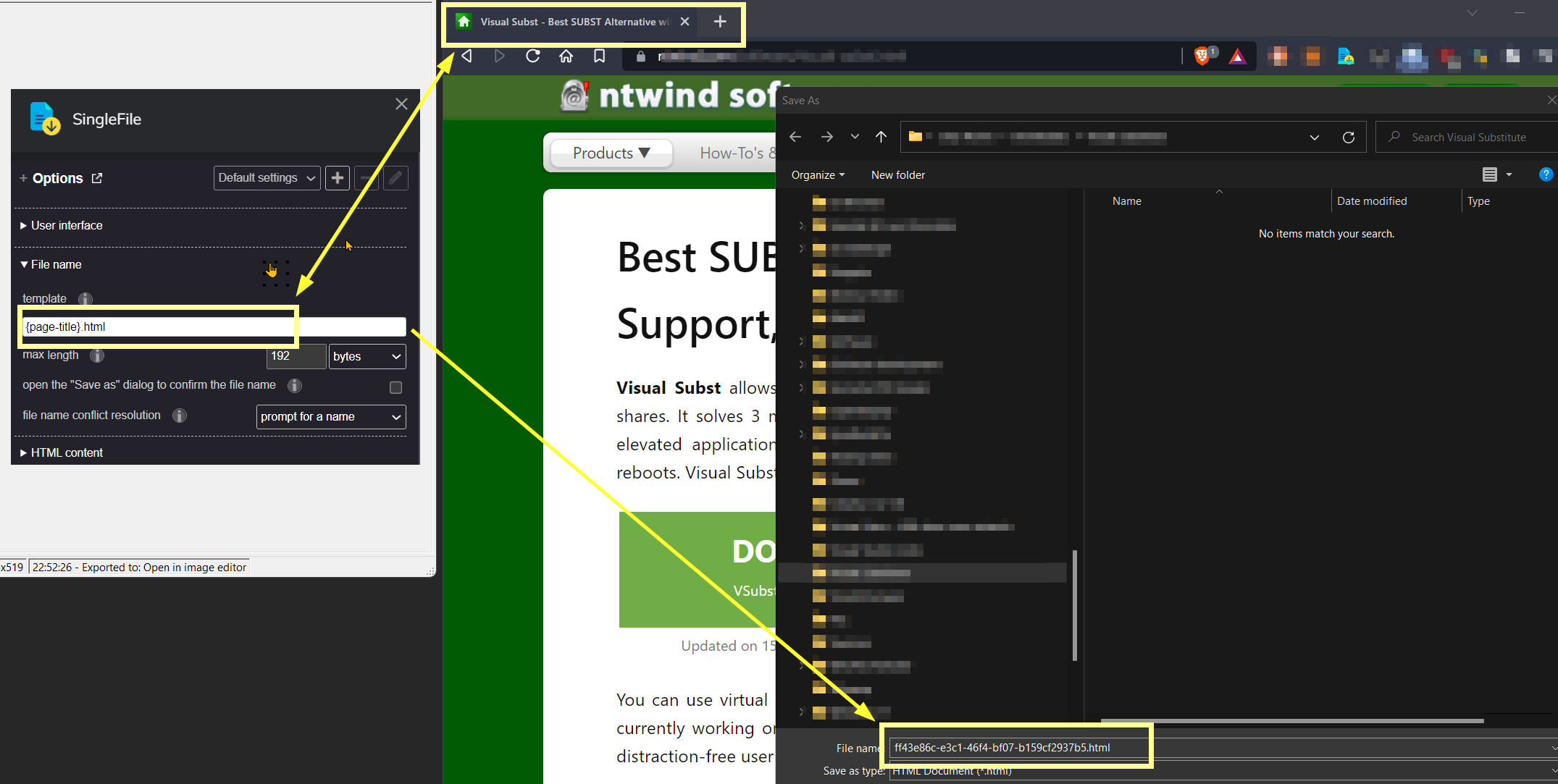Expand the HTML content section
The height and width of the screenshot is (784, 1558).
click(66, 452)
